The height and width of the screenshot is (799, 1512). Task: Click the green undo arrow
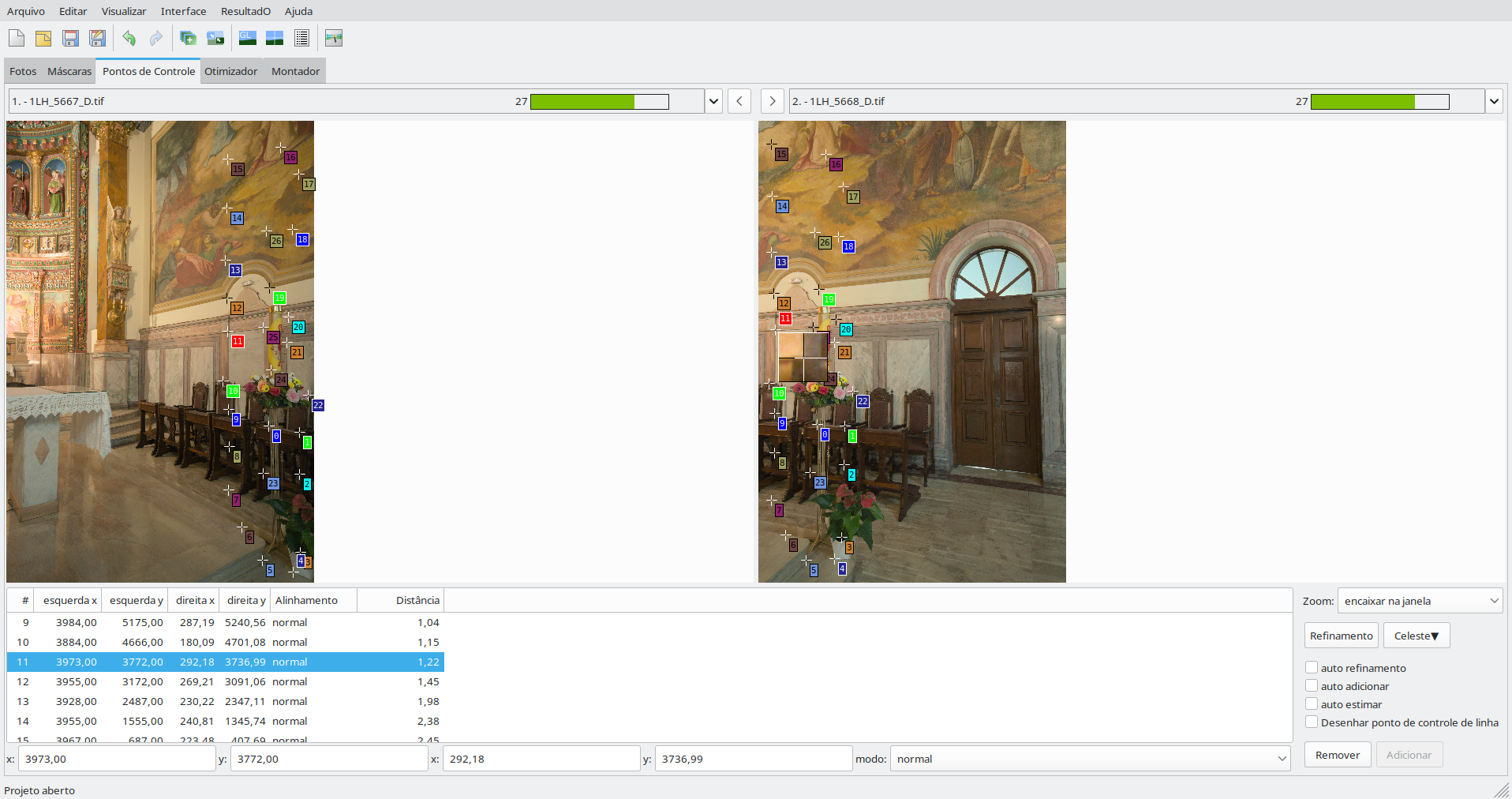129,38
